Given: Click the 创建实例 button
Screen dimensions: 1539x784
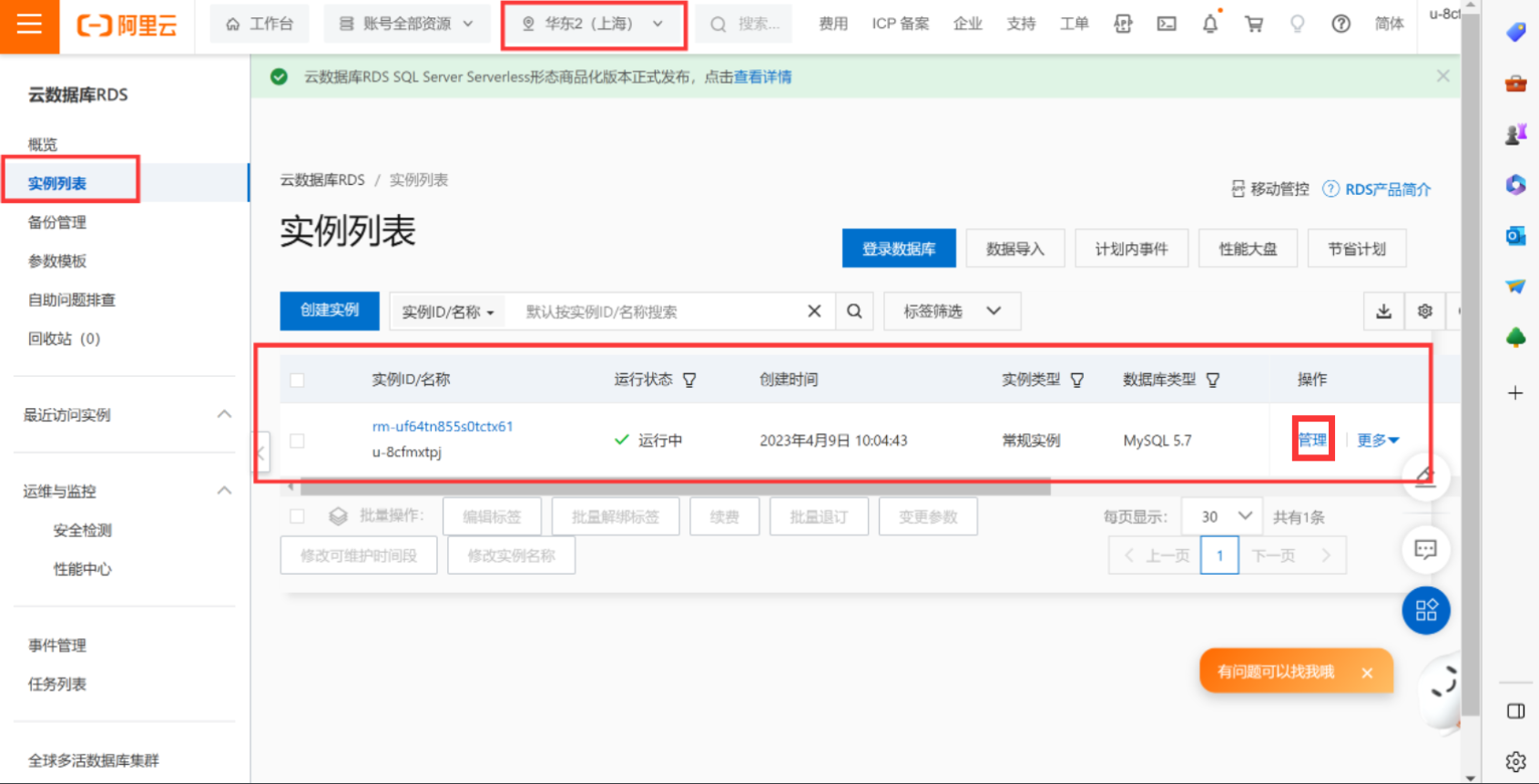Looking at the screenshot, I should (x=330, y=311).
